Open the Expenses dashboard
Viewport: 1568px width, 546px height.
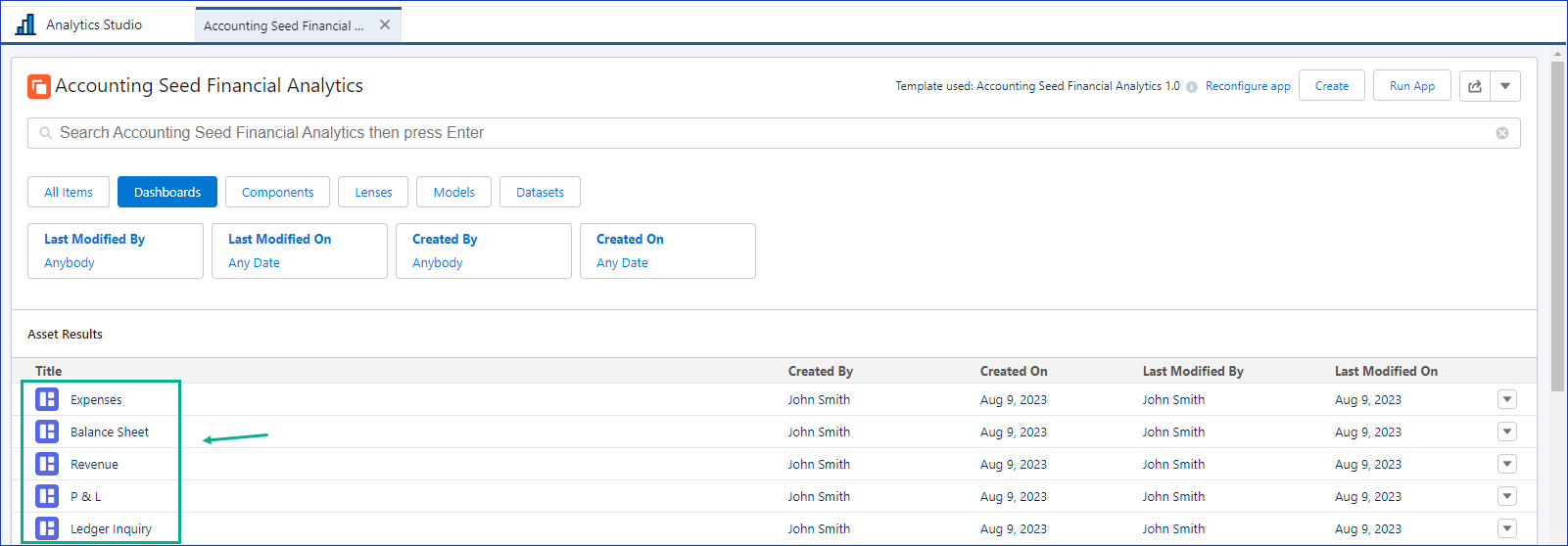pos(96,399)
